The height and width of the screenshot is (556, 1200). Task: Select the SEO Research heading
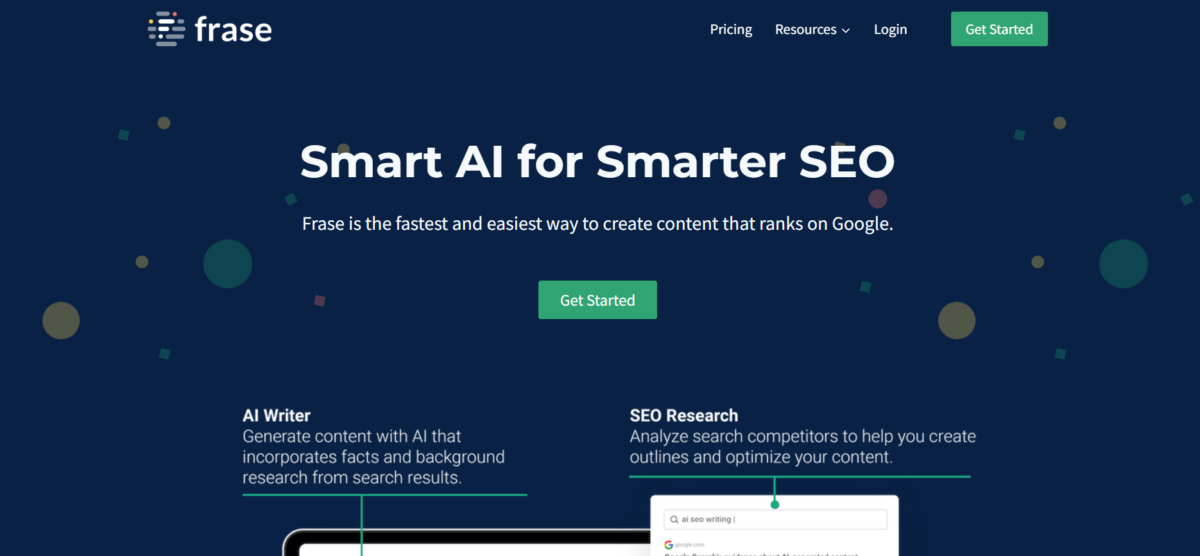[684, 415]
